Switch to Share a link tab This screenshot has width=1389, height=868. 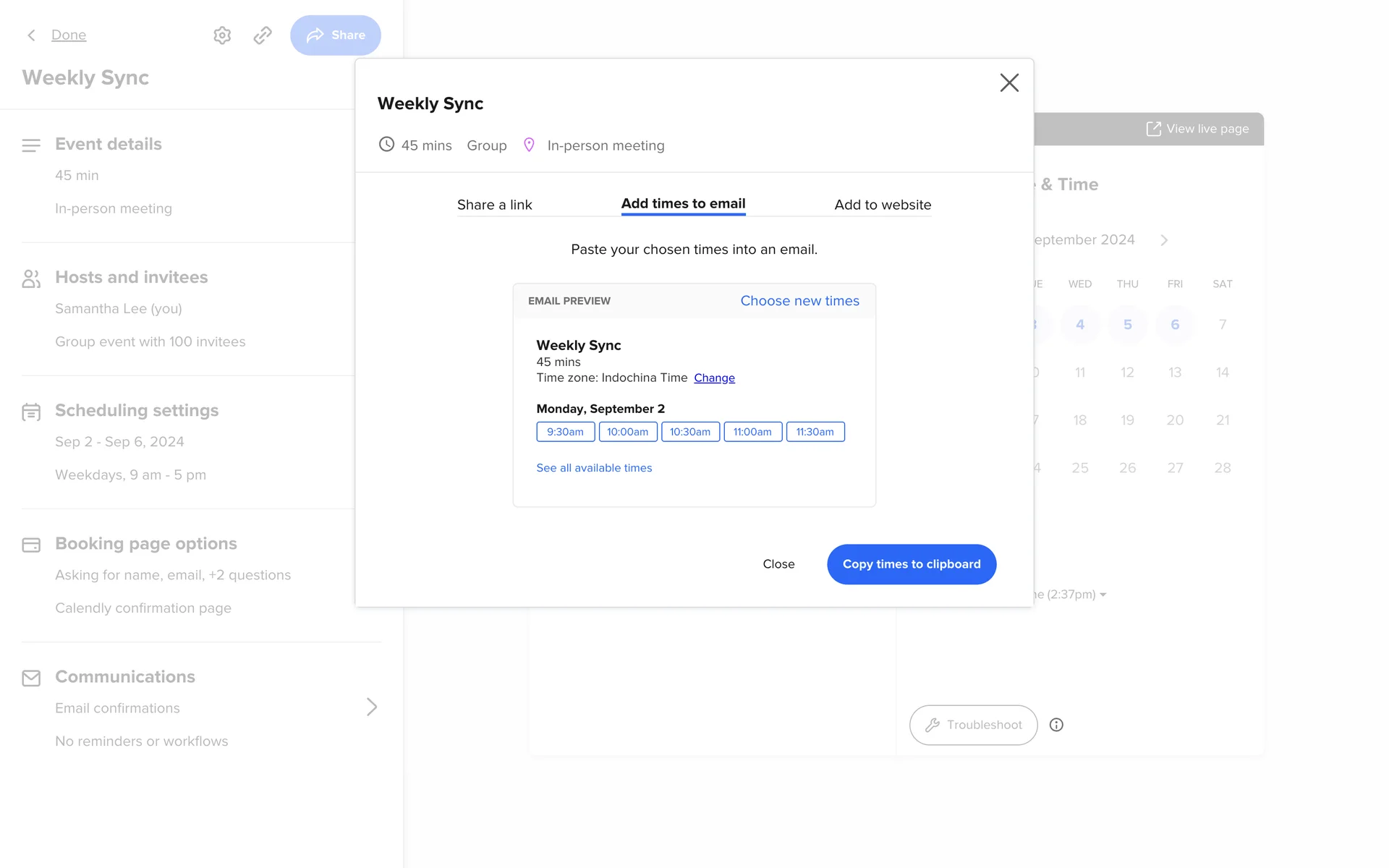point(494,205)
